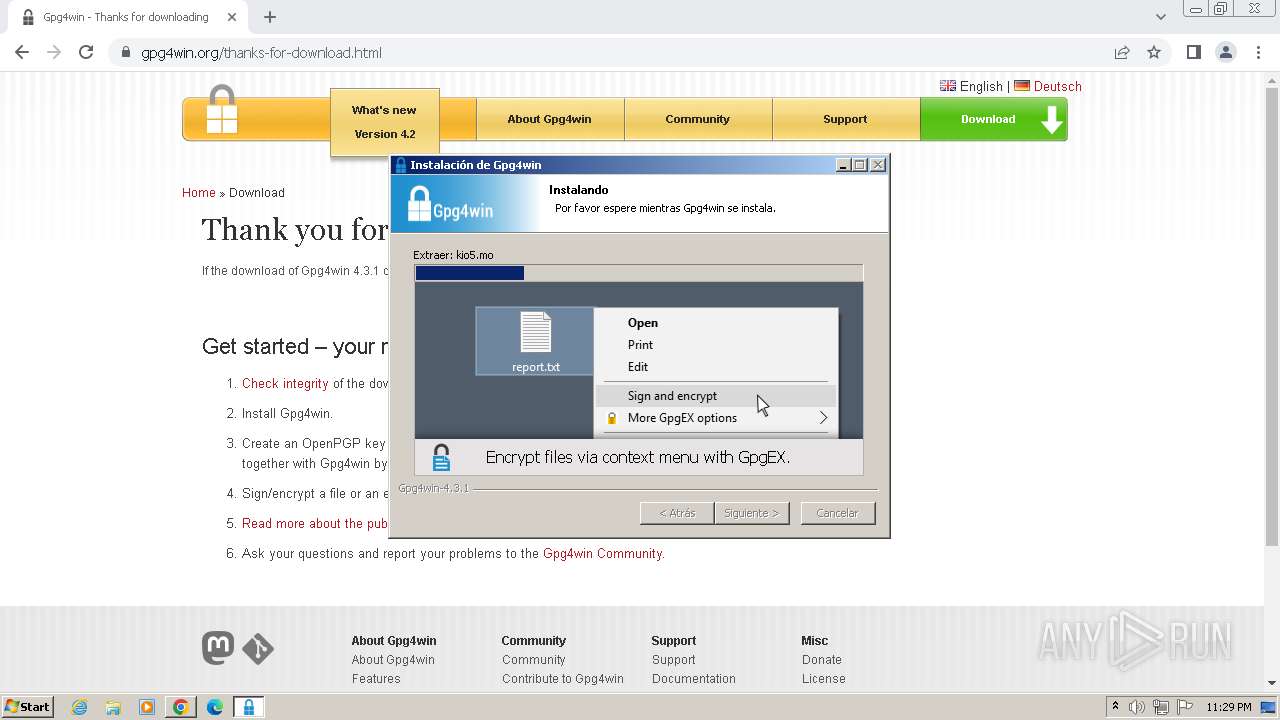Click the browser forward arrow

(54, 53)
